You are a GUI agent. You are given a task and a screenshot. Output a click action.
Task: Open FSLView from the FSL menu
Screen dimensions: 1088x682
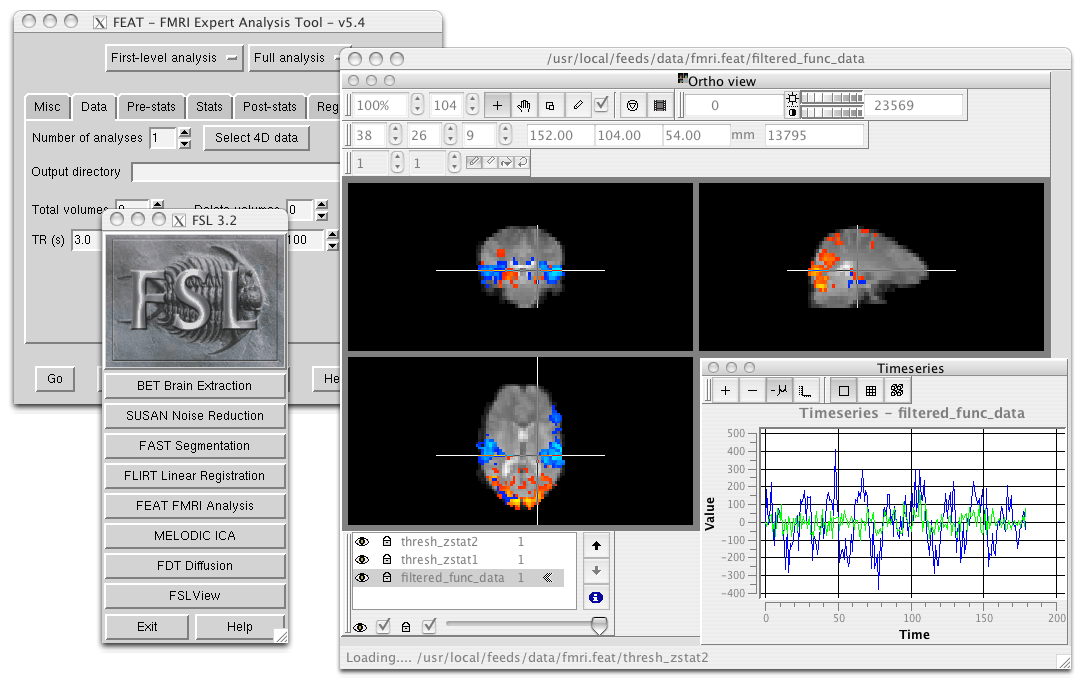click(x=195, y=595)
